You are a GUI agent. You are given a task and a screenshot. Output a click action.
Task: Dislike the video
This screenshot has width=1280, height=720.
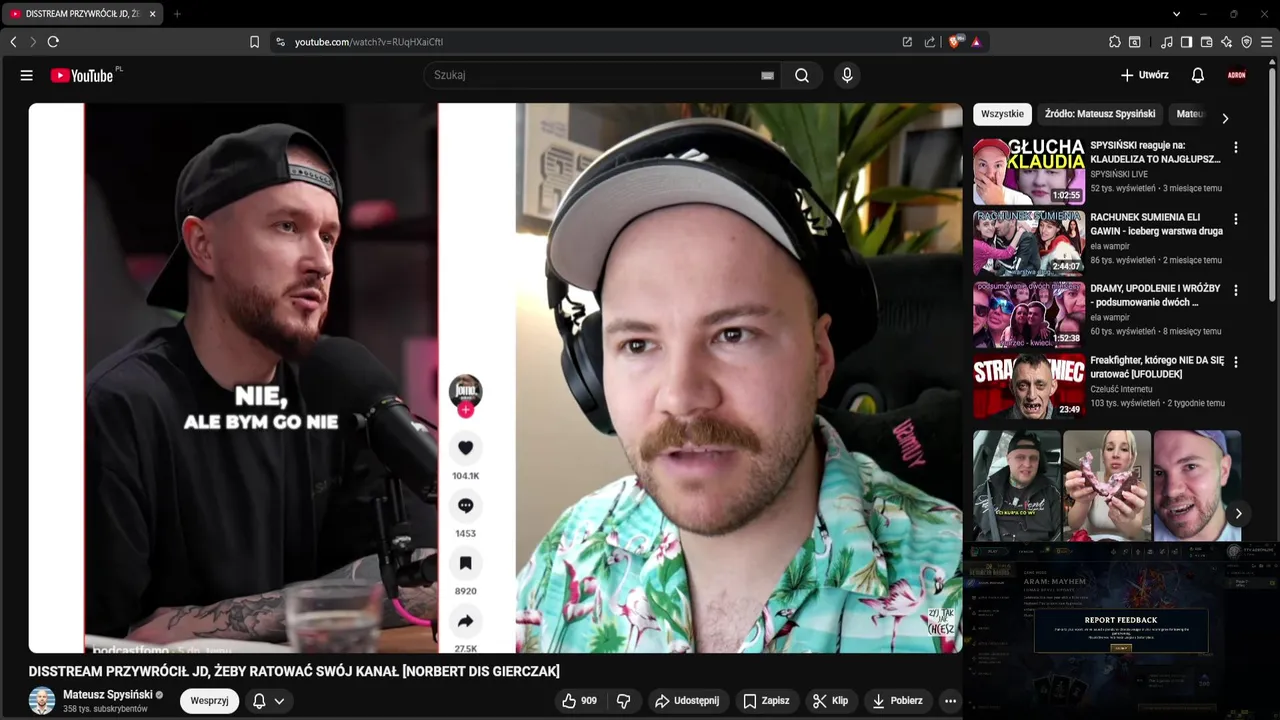(x=623, y=701)
